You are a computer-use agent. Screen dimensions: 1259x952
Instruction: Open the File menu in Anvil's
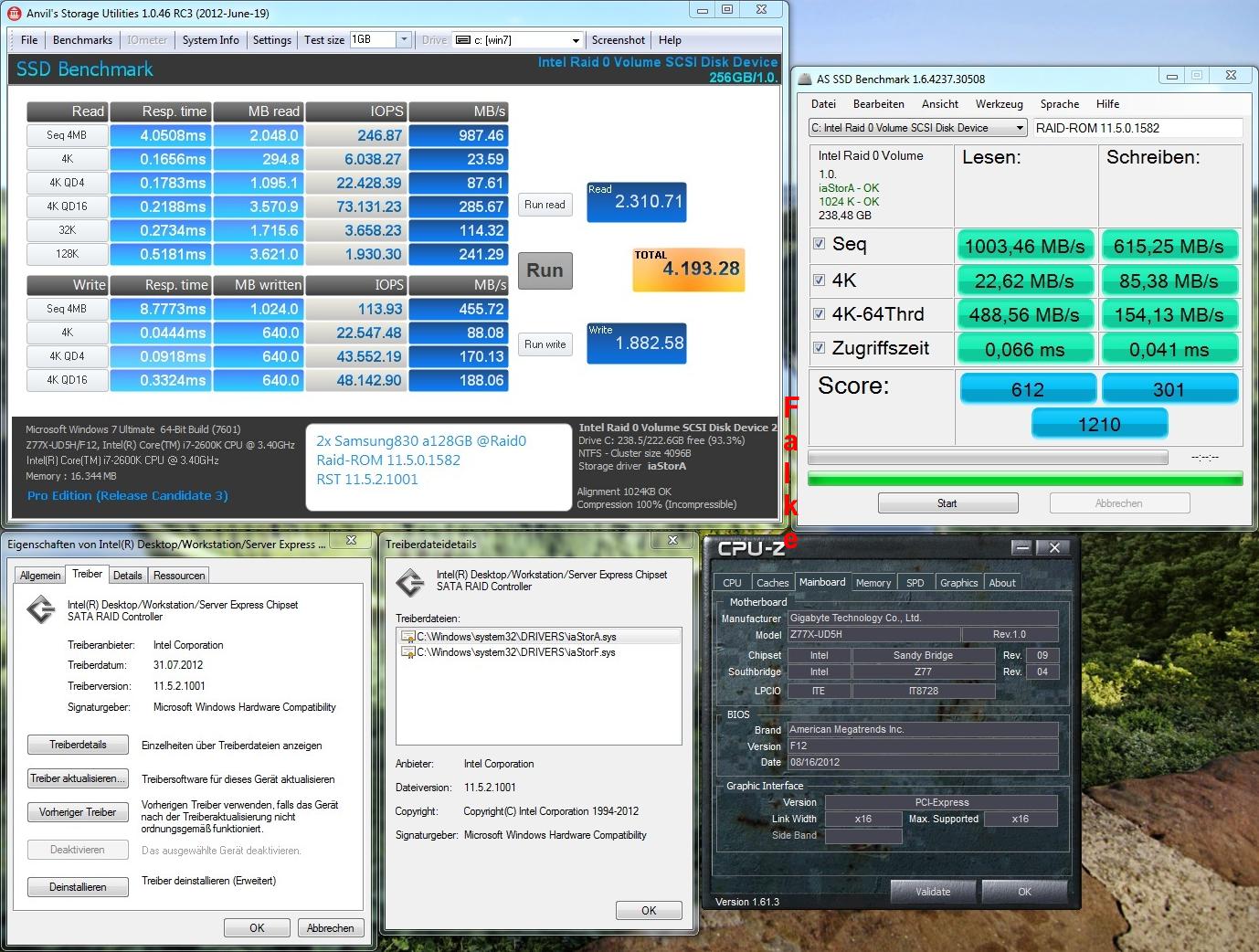point(29,40)
